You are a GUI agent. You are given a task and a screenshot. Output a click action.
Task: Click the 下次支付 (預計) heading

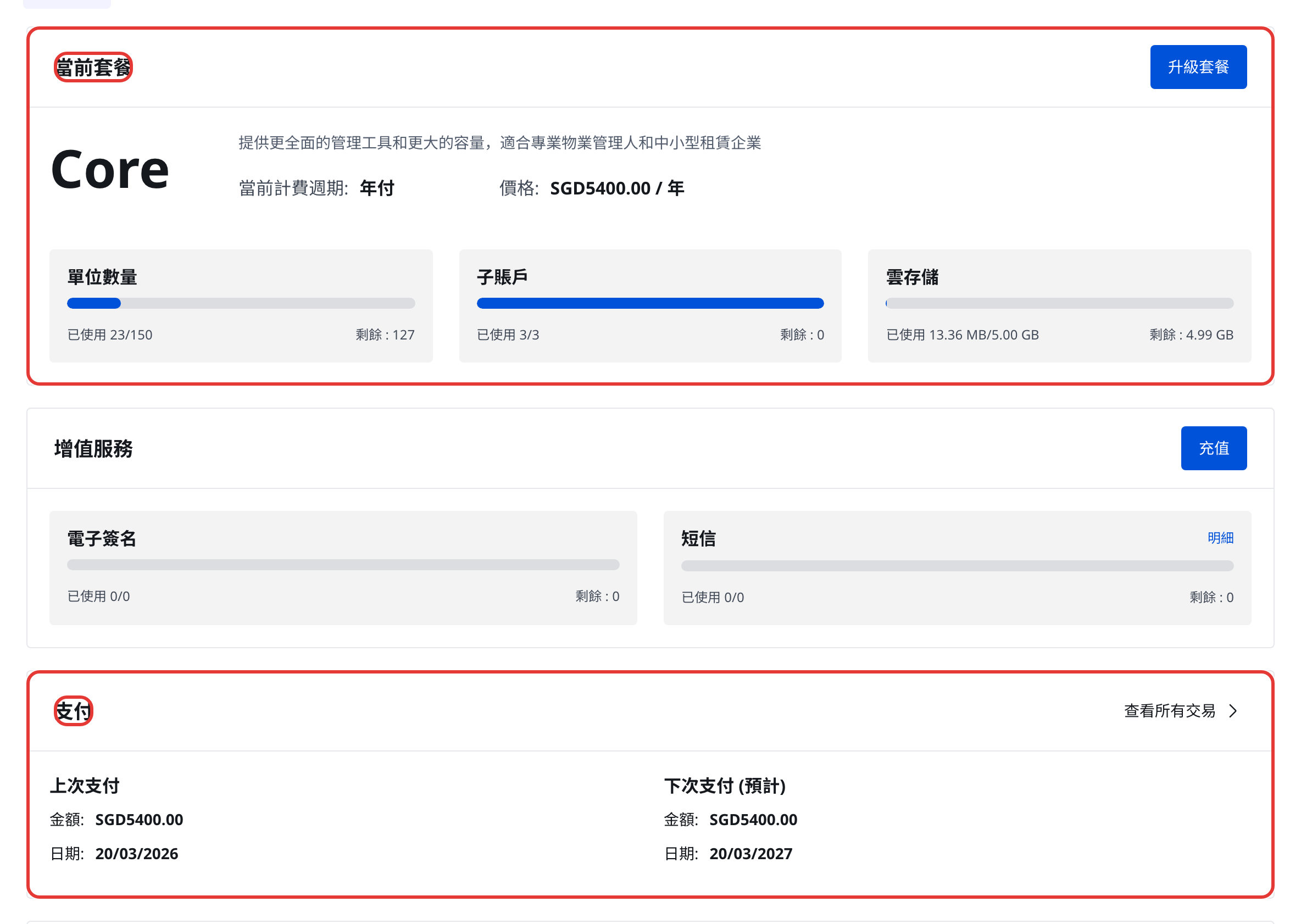pyautogui.click(x=725, y=786)
